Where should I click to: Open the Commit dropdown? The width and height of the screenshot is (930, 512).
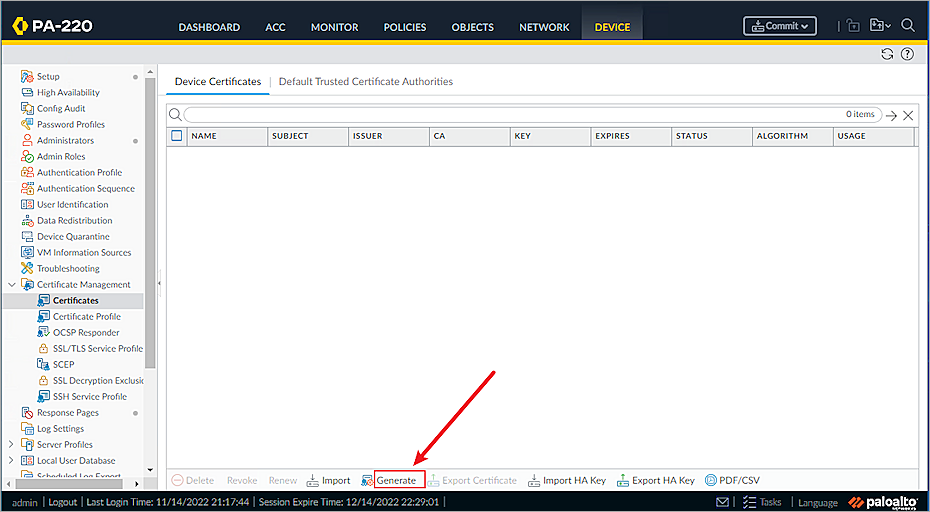[780, 26]
